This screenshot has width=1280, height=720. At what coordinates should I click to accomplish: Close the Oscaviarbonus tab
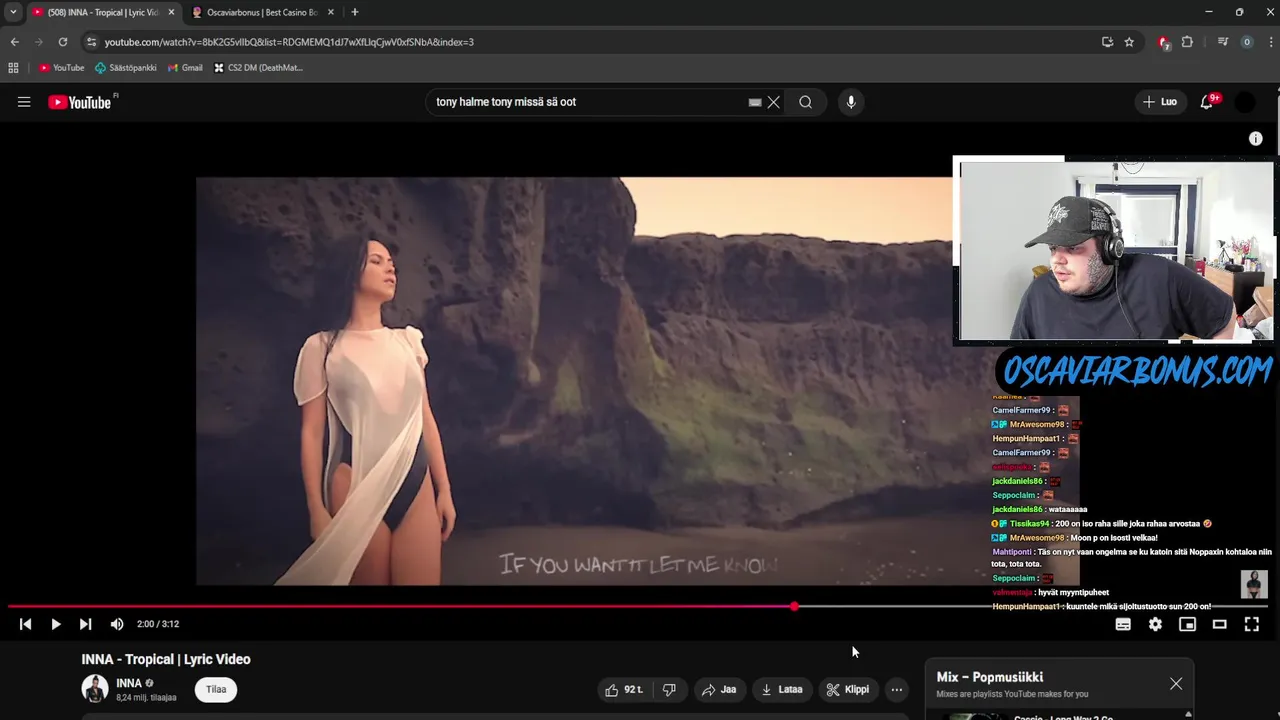click(x=331, y=12)
